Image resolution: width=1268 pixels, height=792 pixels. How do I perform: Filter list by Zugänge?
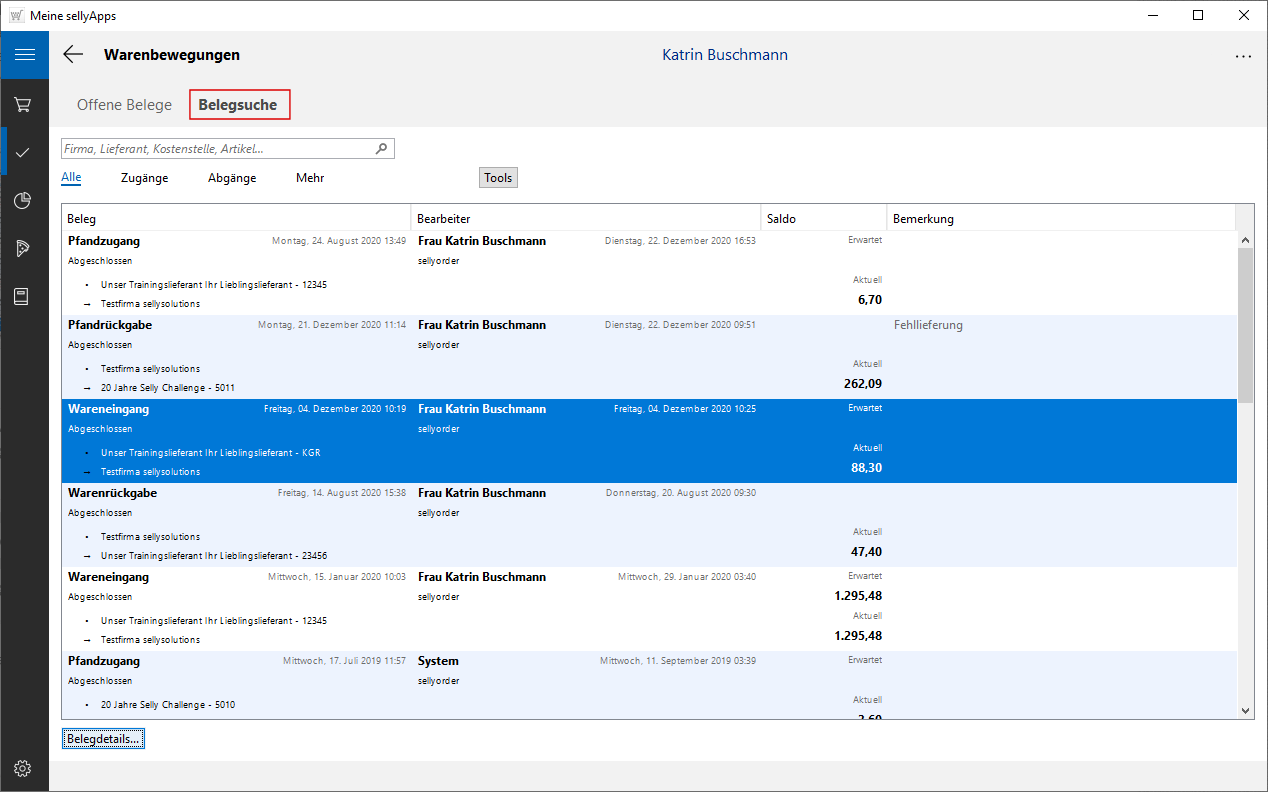[x=144, y=178]
